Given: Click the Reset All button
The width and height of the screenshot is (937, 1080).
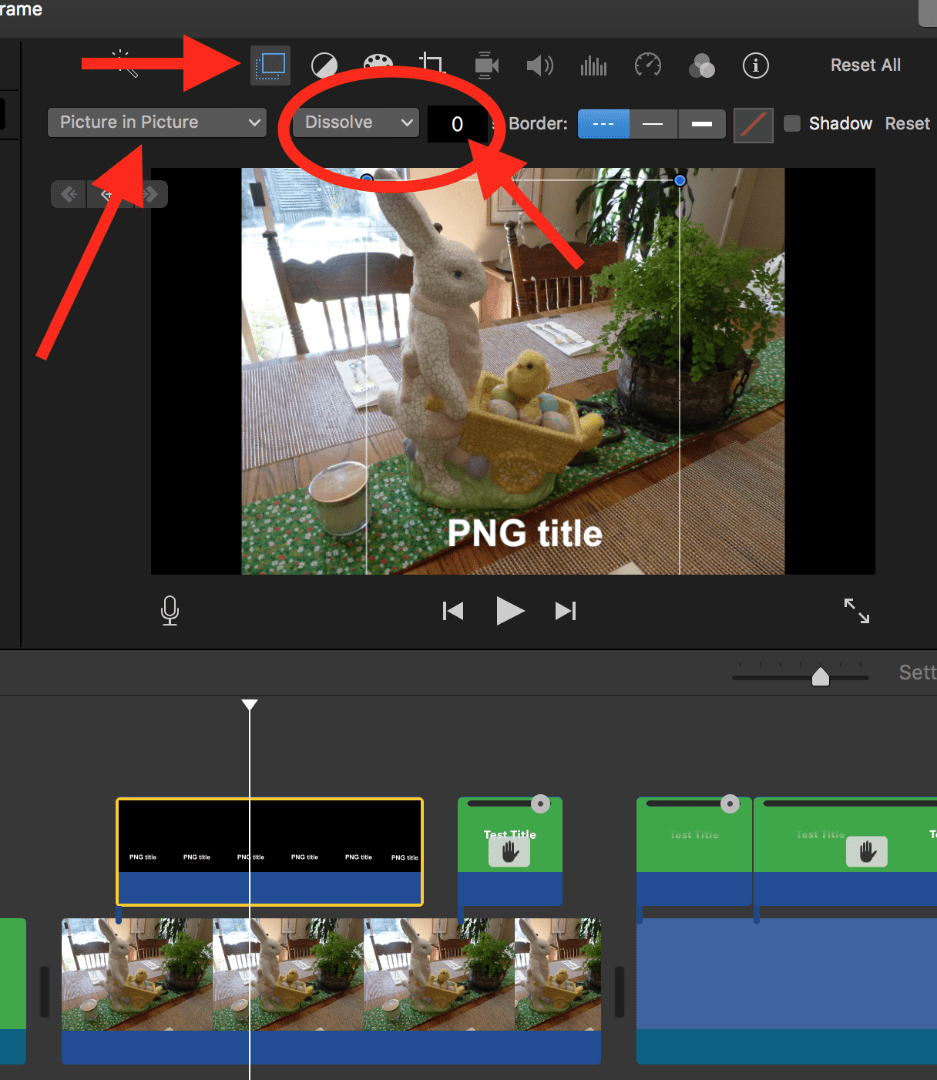Looking at the screenshot, I should tap(864, 65).
